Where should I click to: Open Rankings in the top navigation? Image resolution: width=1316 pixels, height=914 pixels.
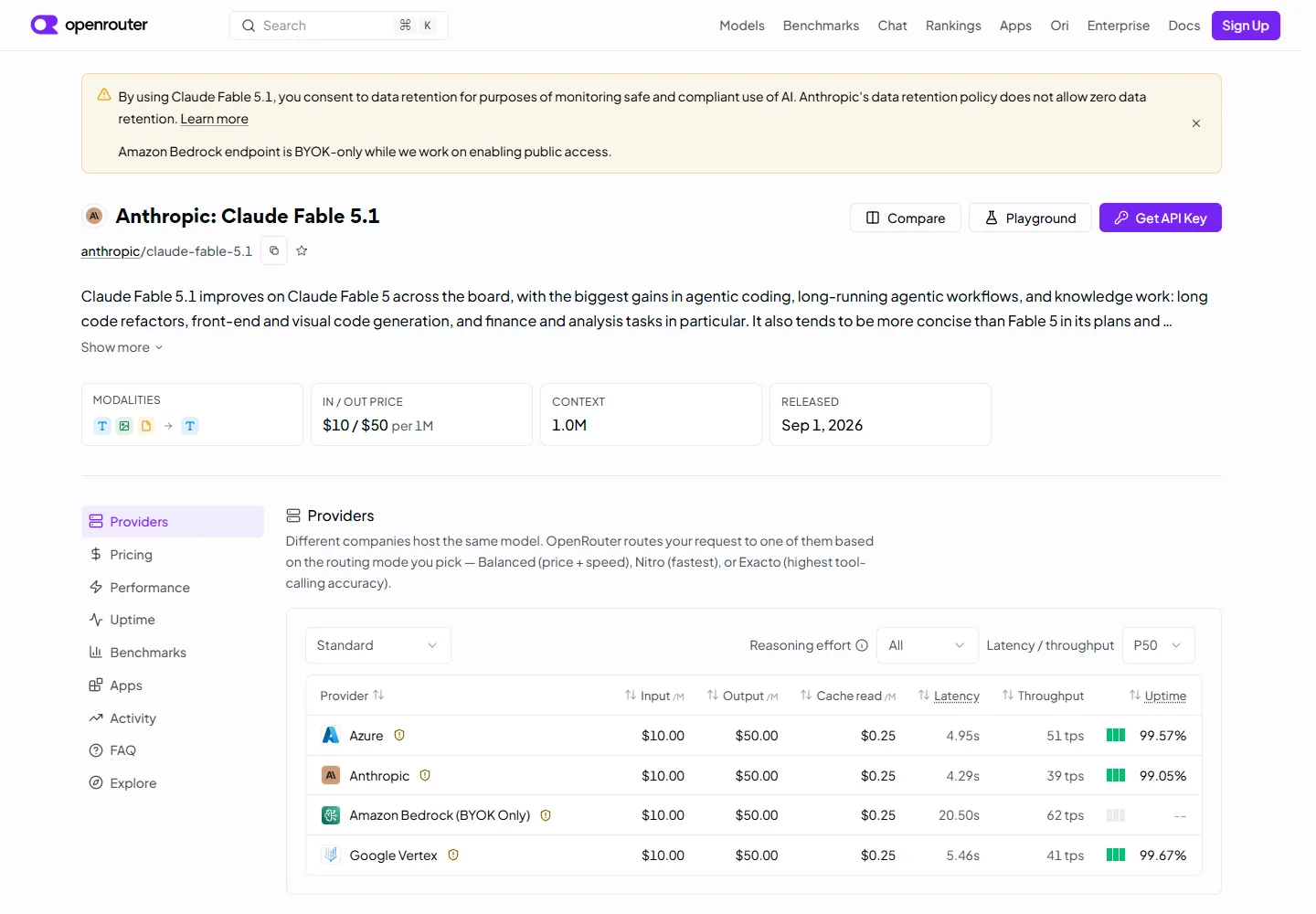coord(953,26)
